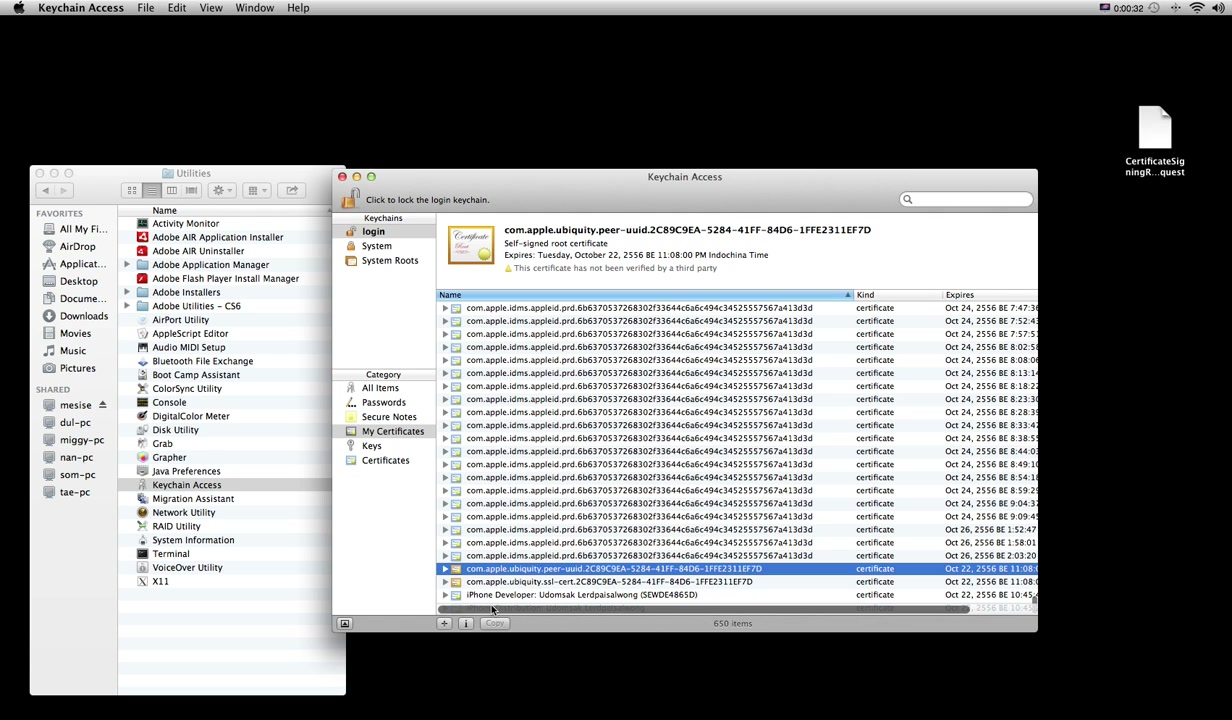The height and width of the screenshot is (720, 1232).
Task: Switch Finder to icon view
Action: click(x=132, y=190)
